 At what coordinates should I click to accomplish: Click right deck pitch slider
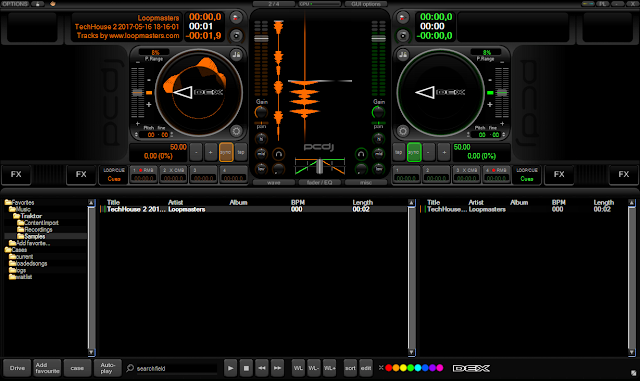tap(502, 93)
